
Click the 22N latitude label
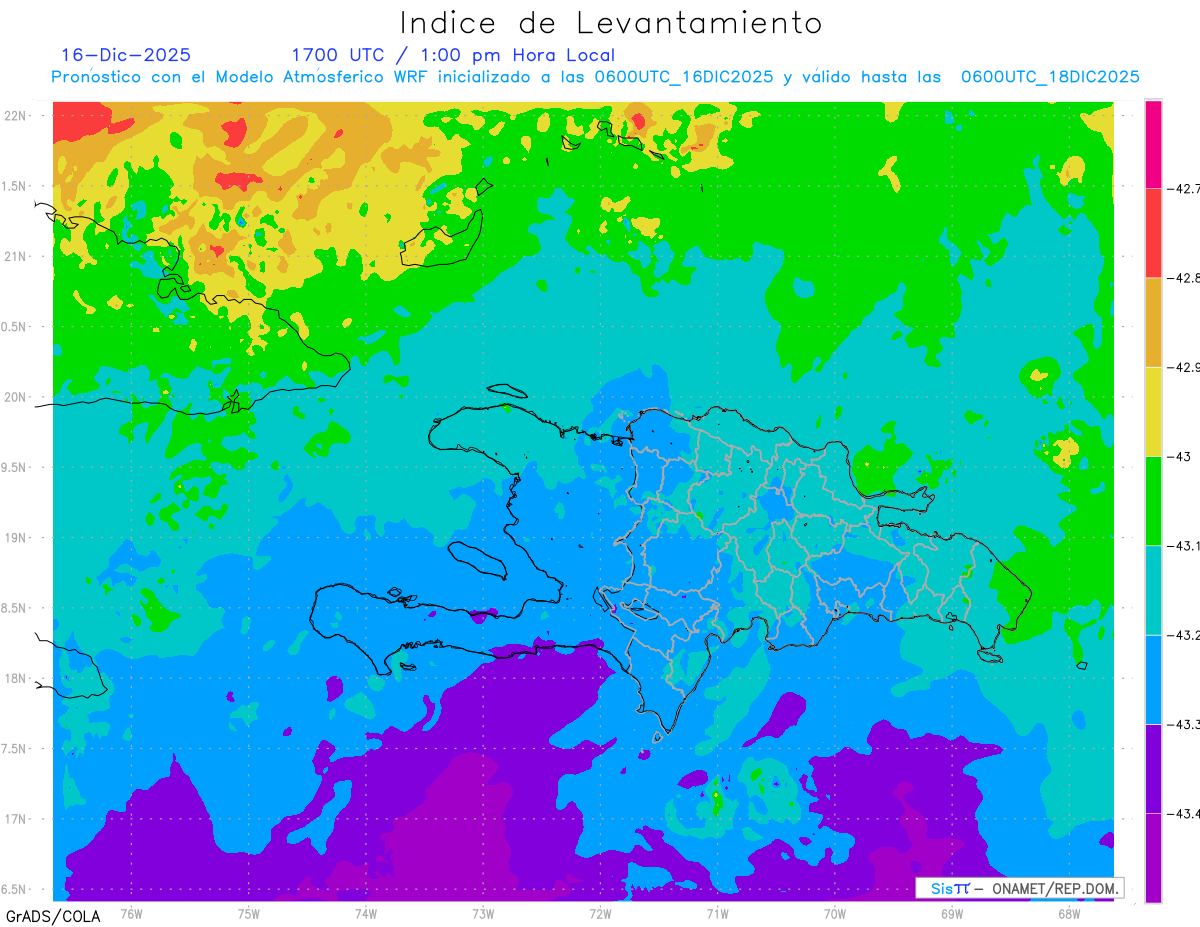(x=16, y=115)
